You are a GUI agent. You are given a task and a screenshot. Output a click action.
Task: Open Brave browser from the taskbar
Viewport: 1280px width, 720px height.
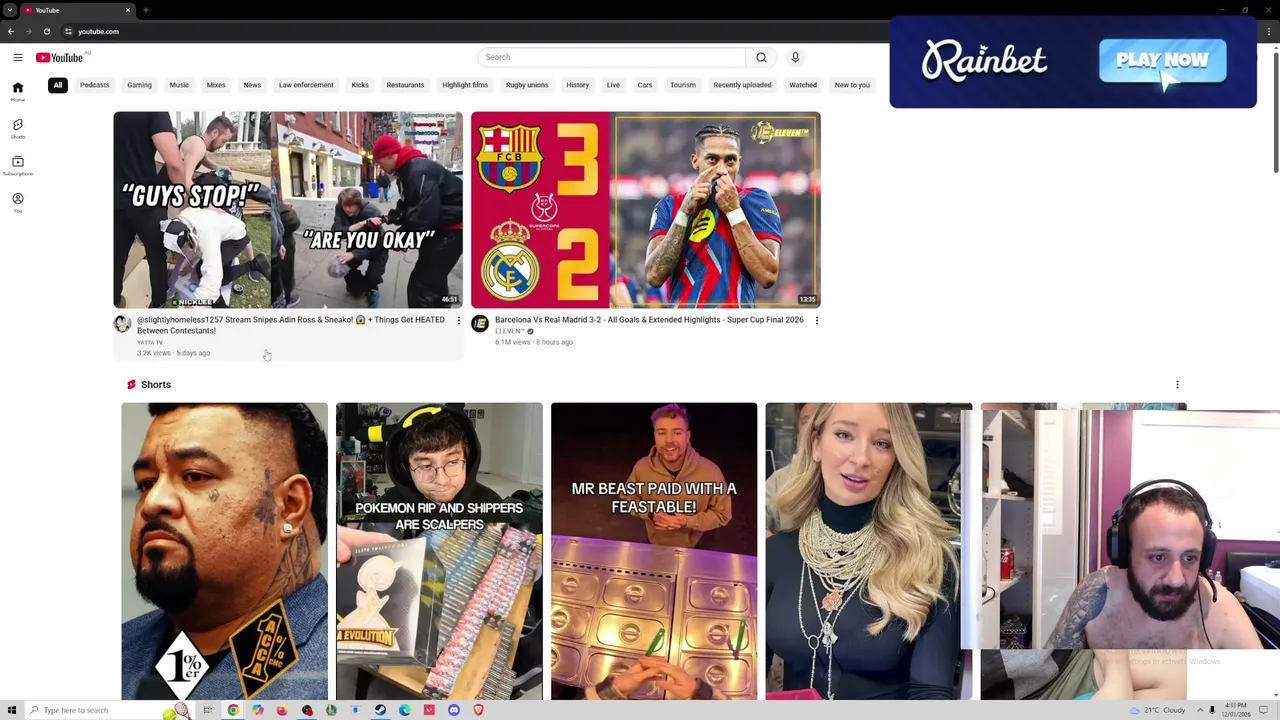pyautogui.click(x=478, y=710)
